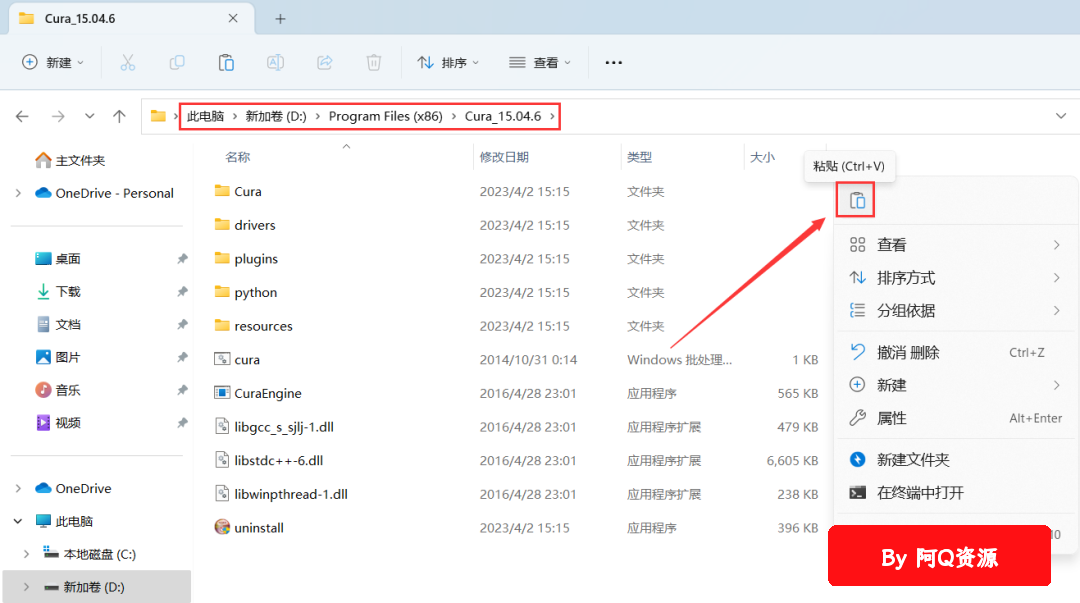Go up one folder level
This screenshot has height=603, width=1080.
point(119,116)
